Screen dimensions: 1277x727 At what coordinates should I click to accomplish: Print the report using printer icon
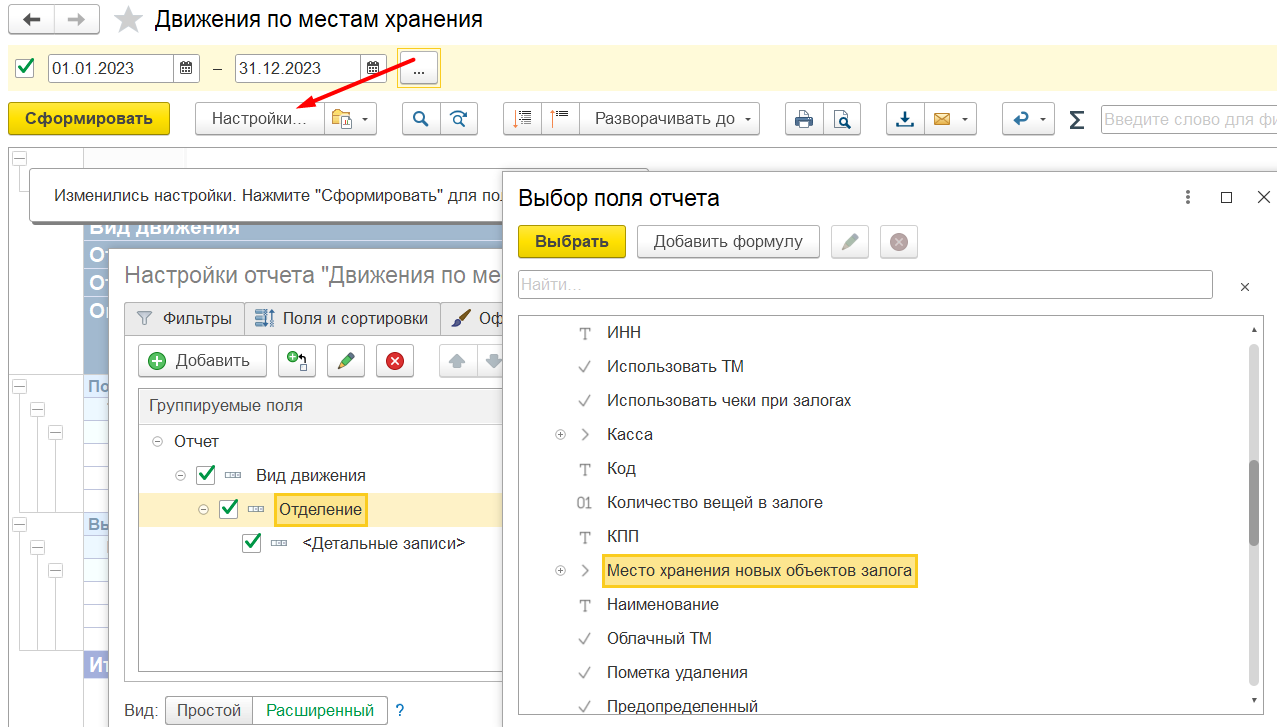804,119
